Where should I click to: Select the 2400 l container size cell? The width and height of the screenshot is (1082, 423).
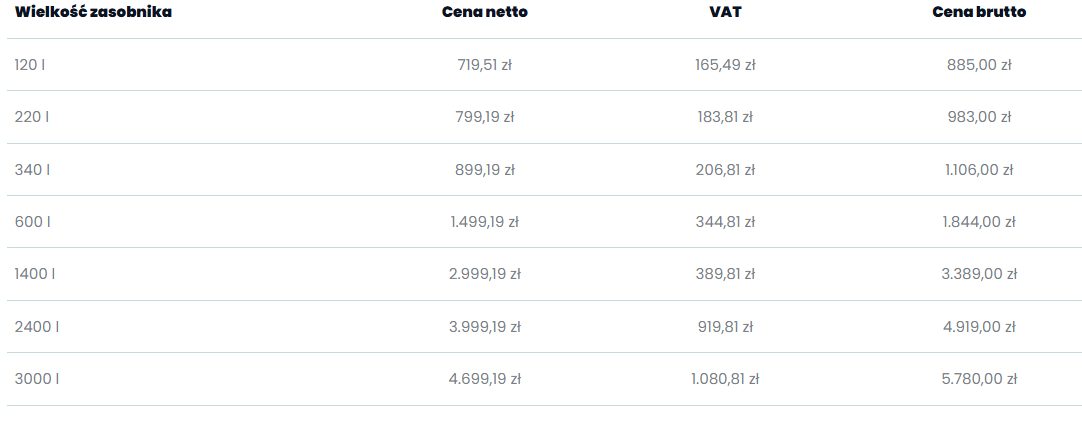pyautogui.click(x=36, y=327)
